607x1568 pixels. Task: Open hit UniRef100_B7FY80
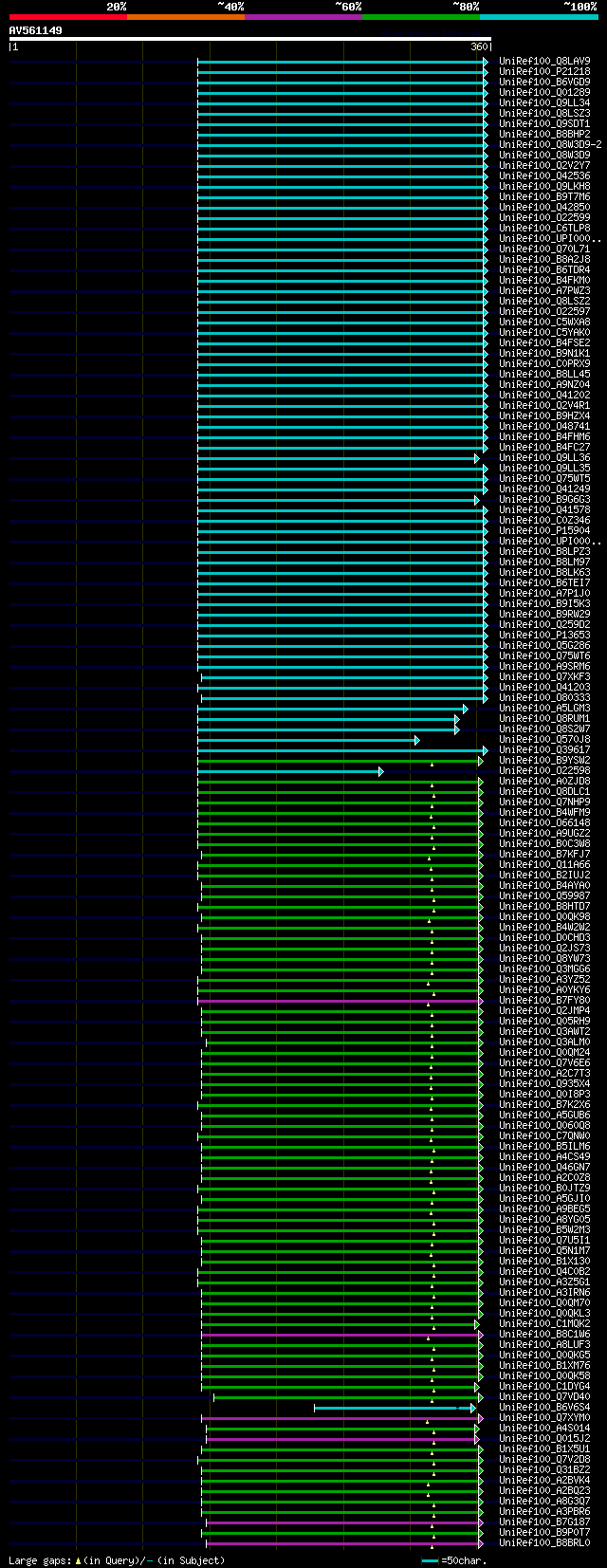tap(544, 1000)
